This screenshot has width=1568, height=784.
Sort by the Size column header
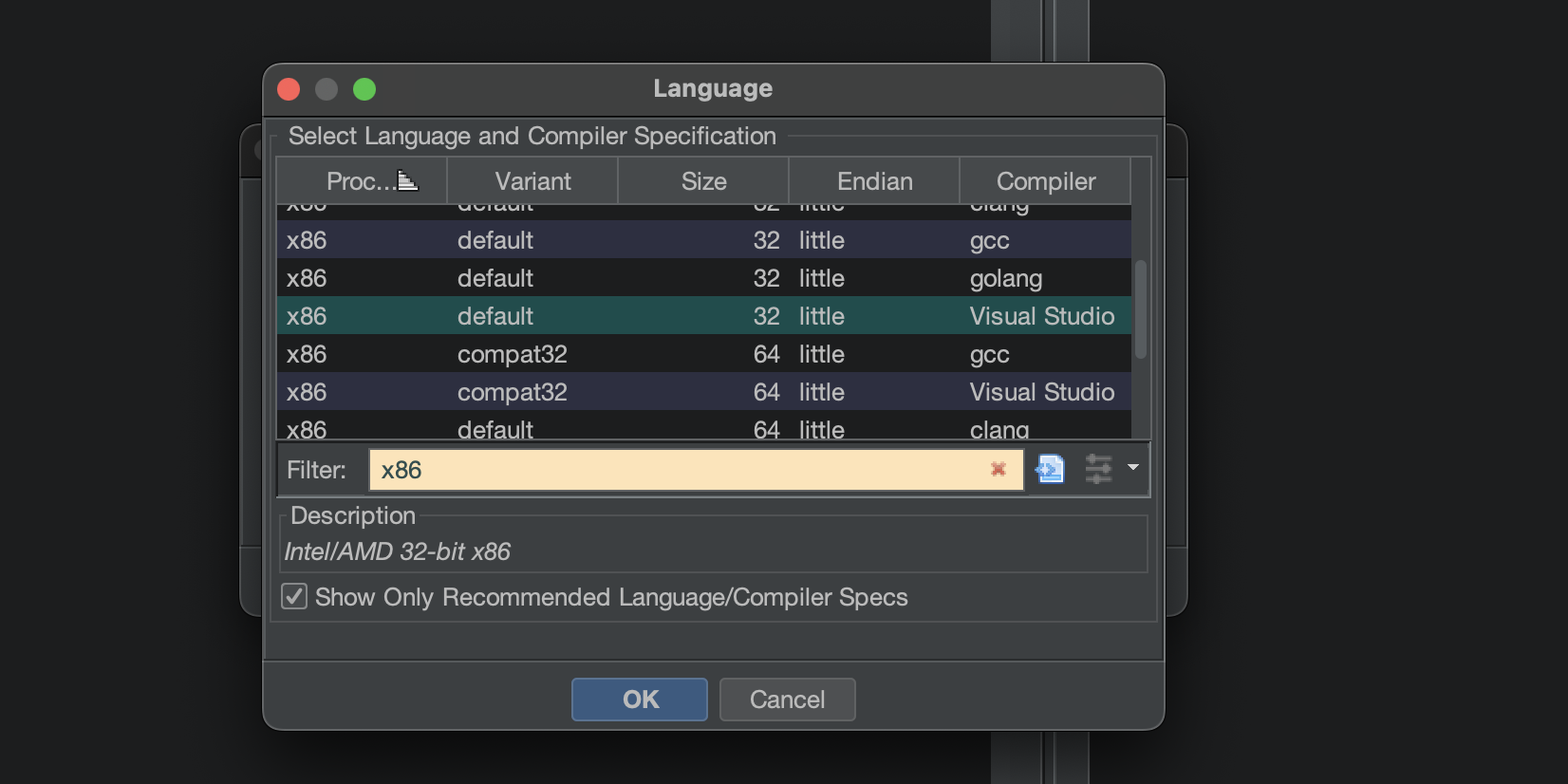click(x=703, y=181)
